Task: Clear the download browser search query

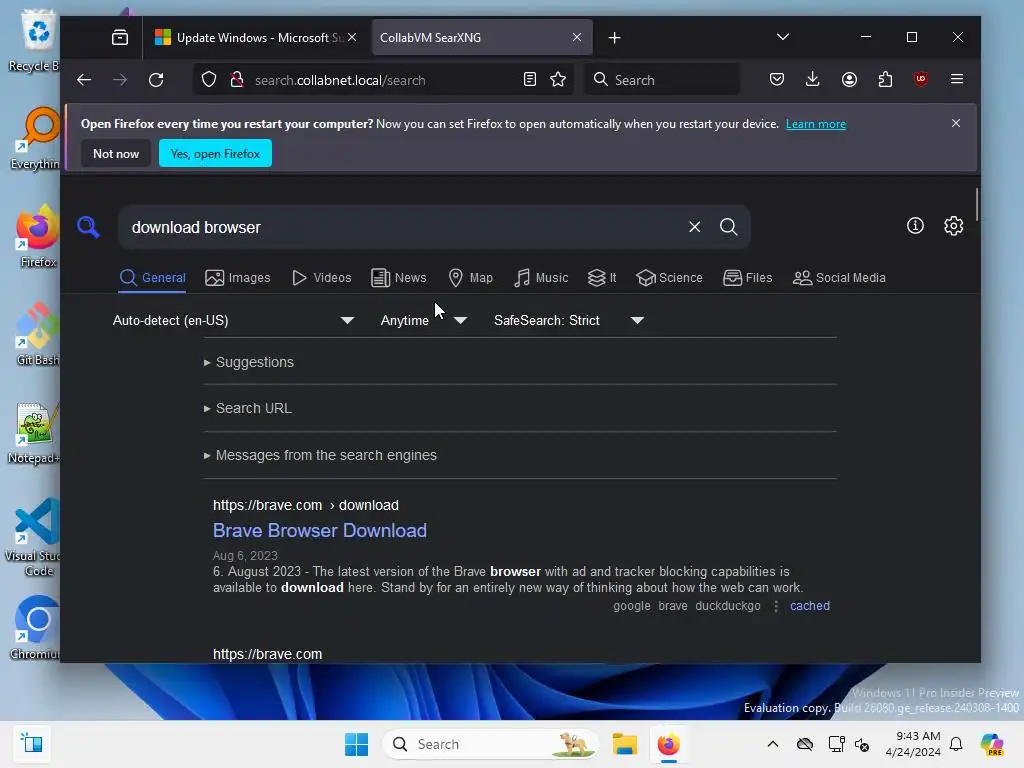Action: click(694, 227)
